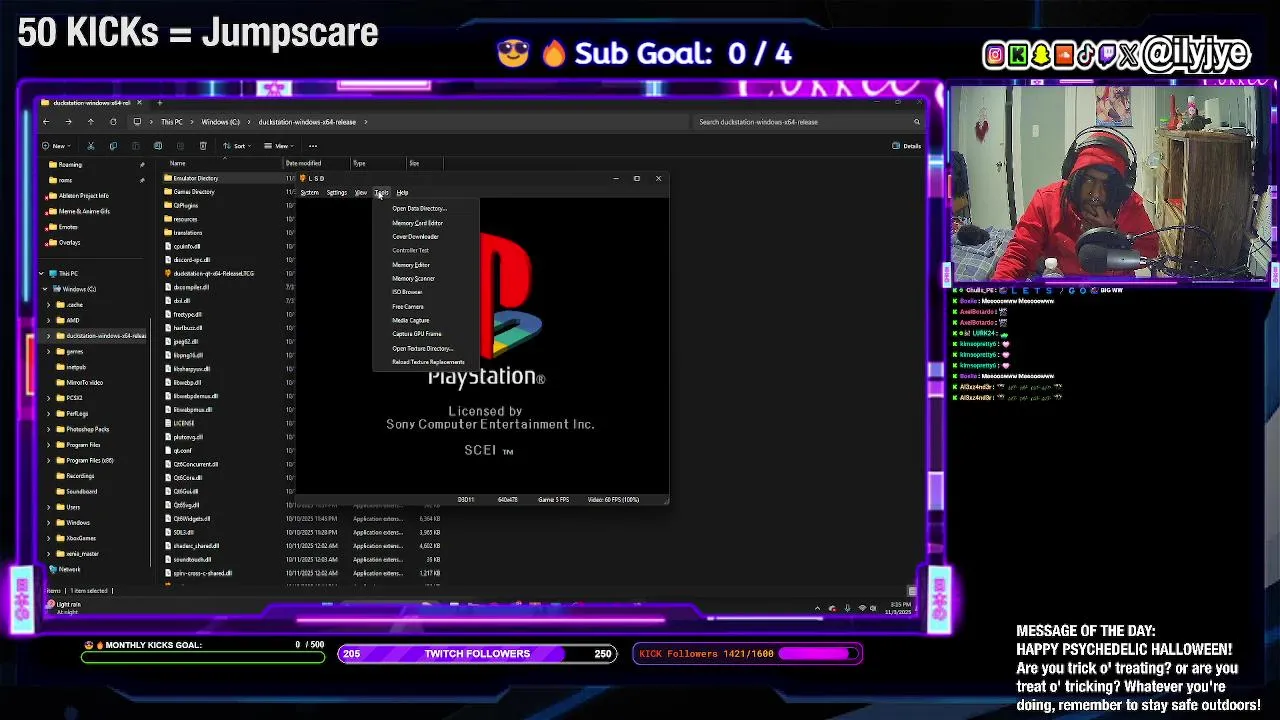This screenshot has height=720, width=1280.
Task: Collapse the Windows (C:) tree node
Action: (45, 289)
